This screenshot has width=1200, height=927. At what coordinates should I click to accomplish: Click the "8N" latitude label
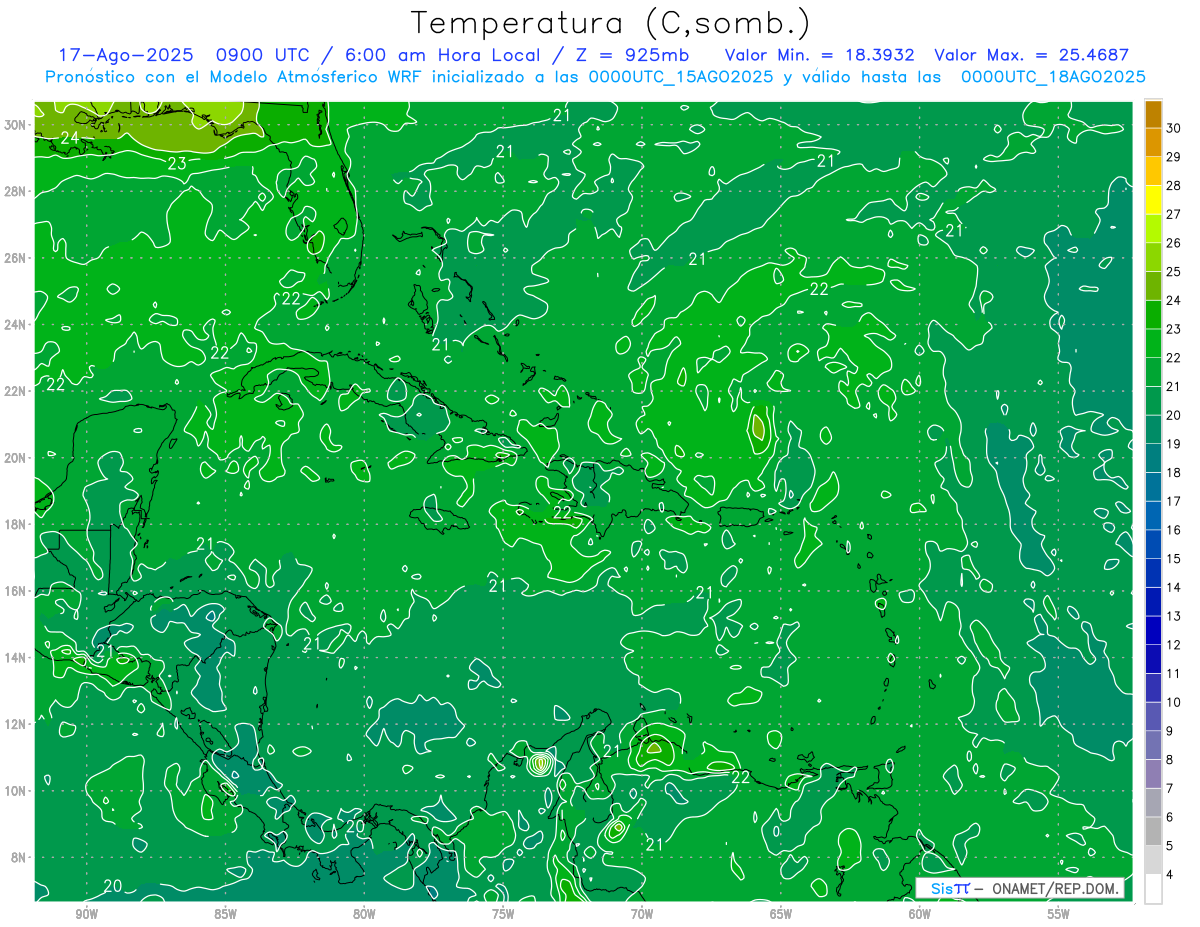(x=18, y=857)
